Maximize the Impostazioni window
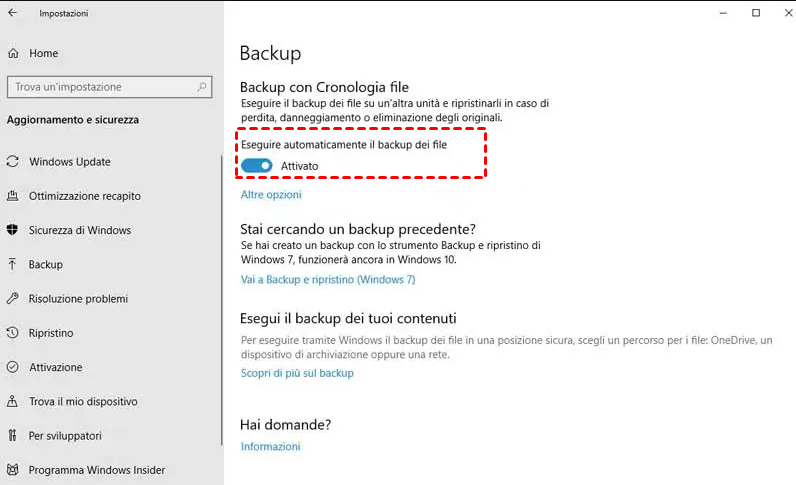Screen dimensions: 796x485 coord(756,13)
